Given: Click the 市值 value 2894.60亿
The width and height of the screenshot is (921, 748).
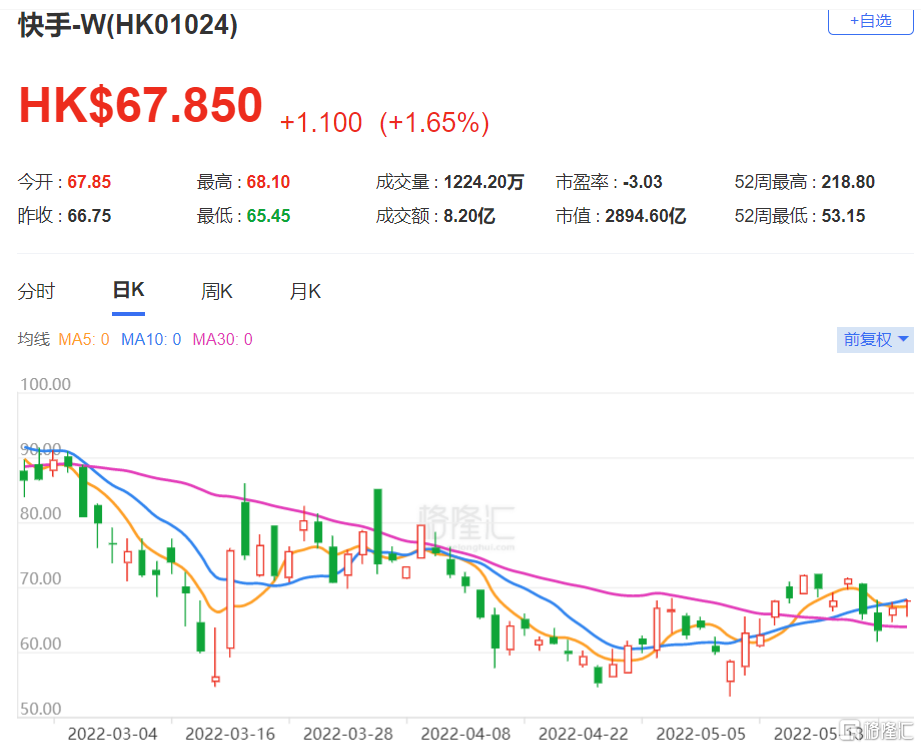Looking at the screenshot, I should 646,216.
